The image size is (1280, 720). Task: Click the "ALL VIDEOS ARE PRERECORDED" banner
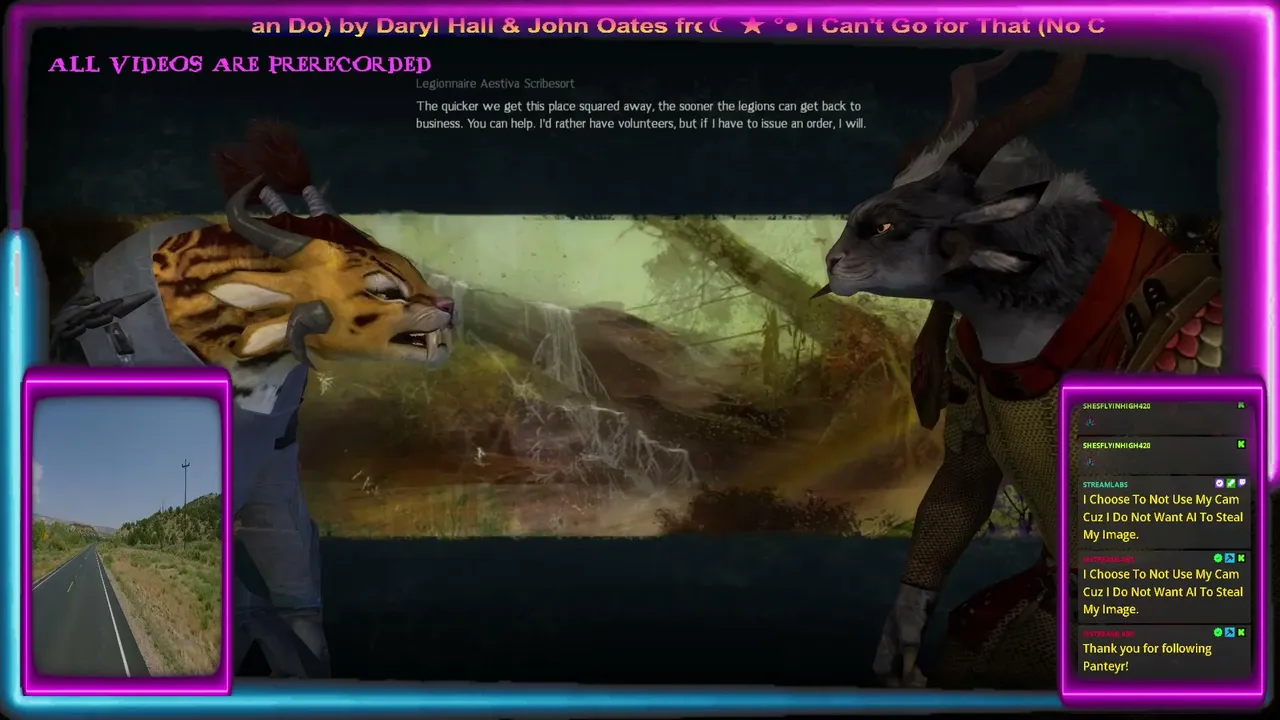click(240, 65)
